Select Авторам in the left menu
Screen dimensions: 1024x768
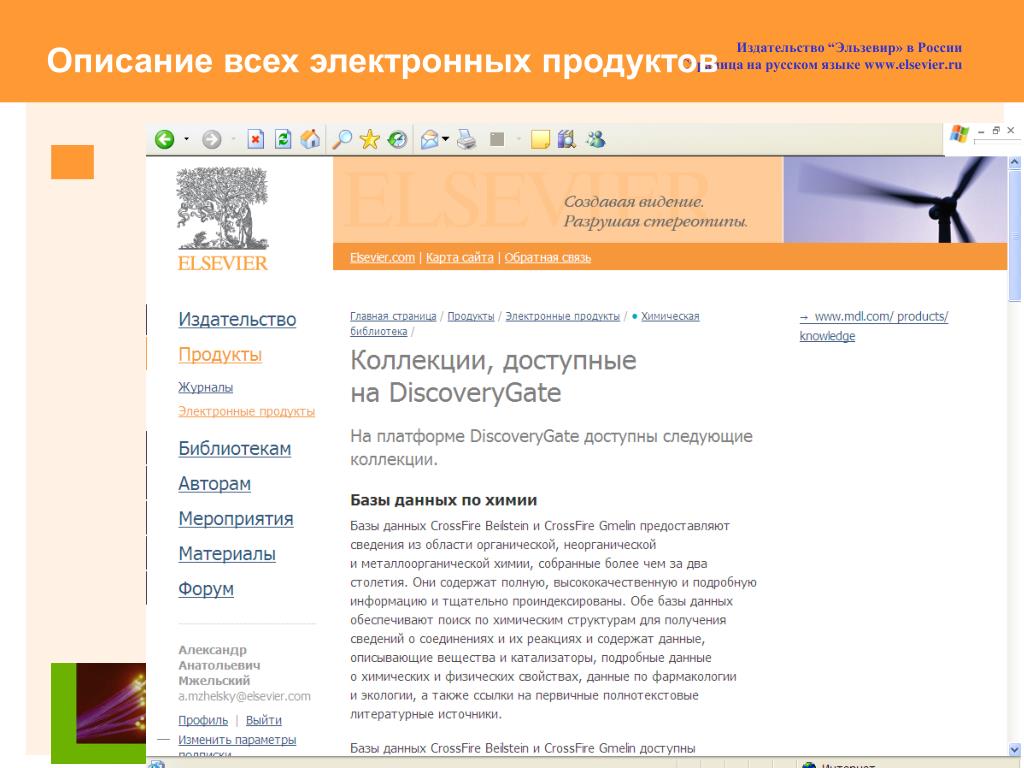coord(214,484)
